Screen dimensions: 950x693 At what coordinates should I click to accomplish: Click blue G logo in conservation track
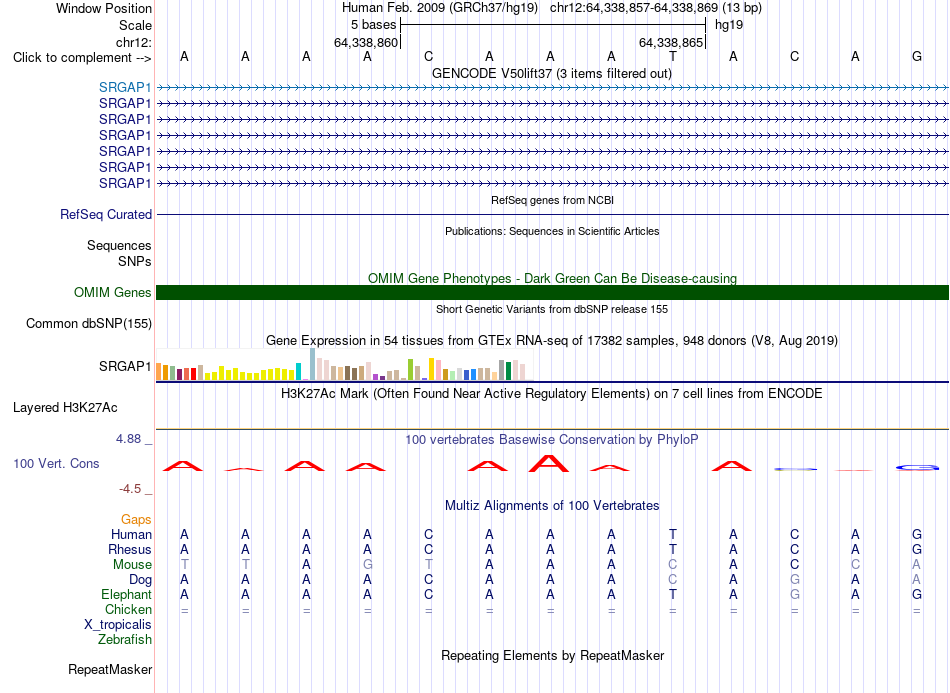click(x=917, y=467)
